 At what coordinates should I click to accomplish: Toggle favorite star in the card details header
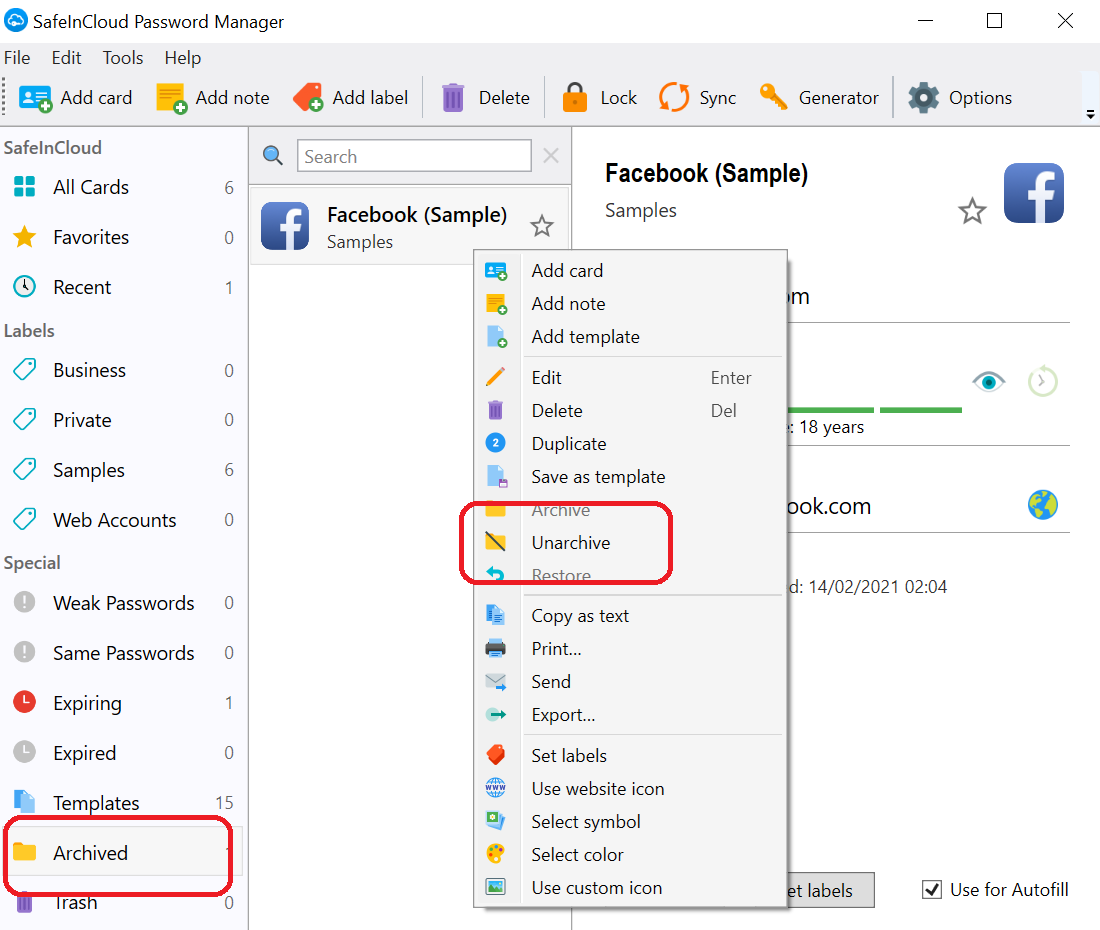click(x=972, y=210)
